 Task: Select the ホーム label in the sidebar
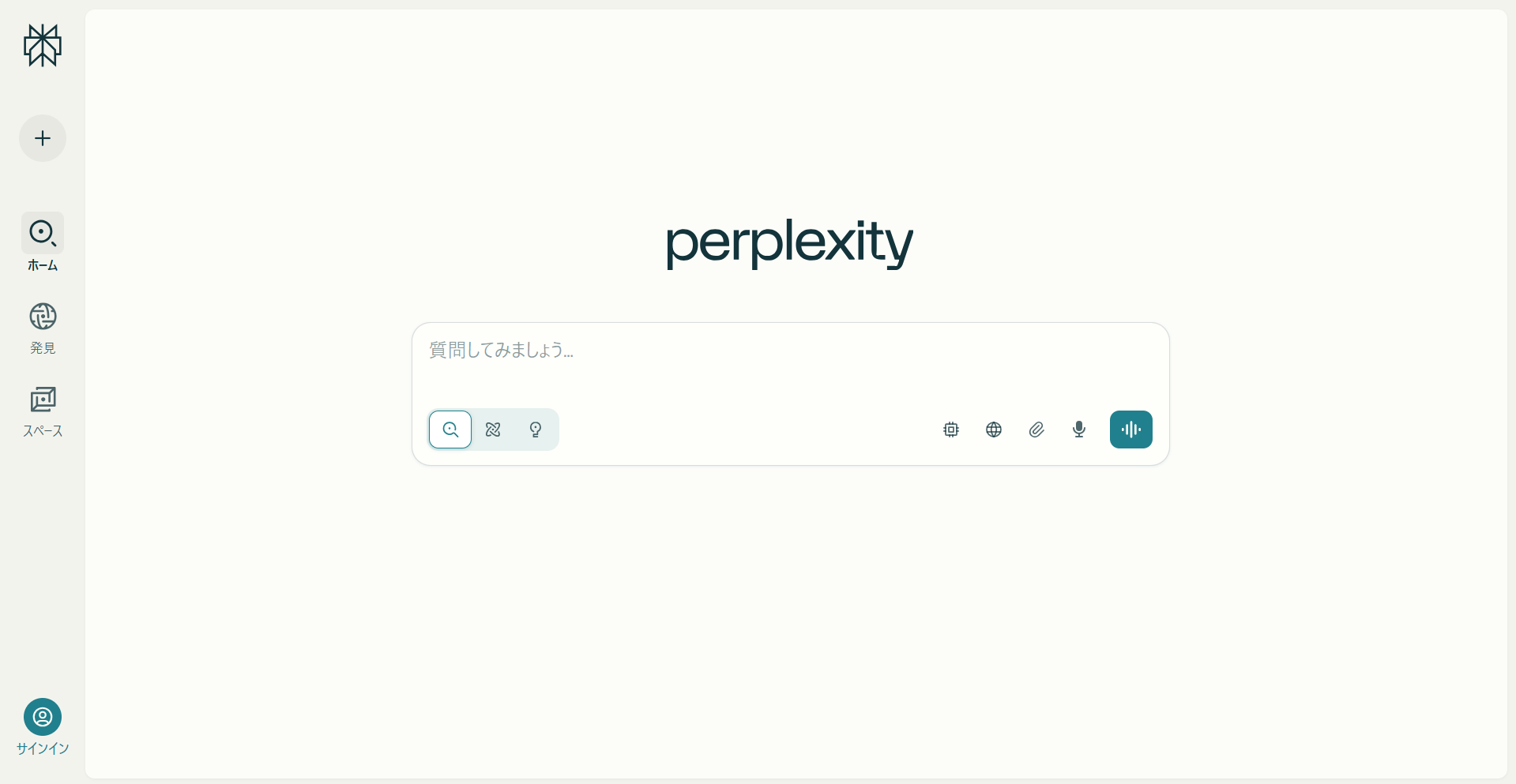coord(43,265)
